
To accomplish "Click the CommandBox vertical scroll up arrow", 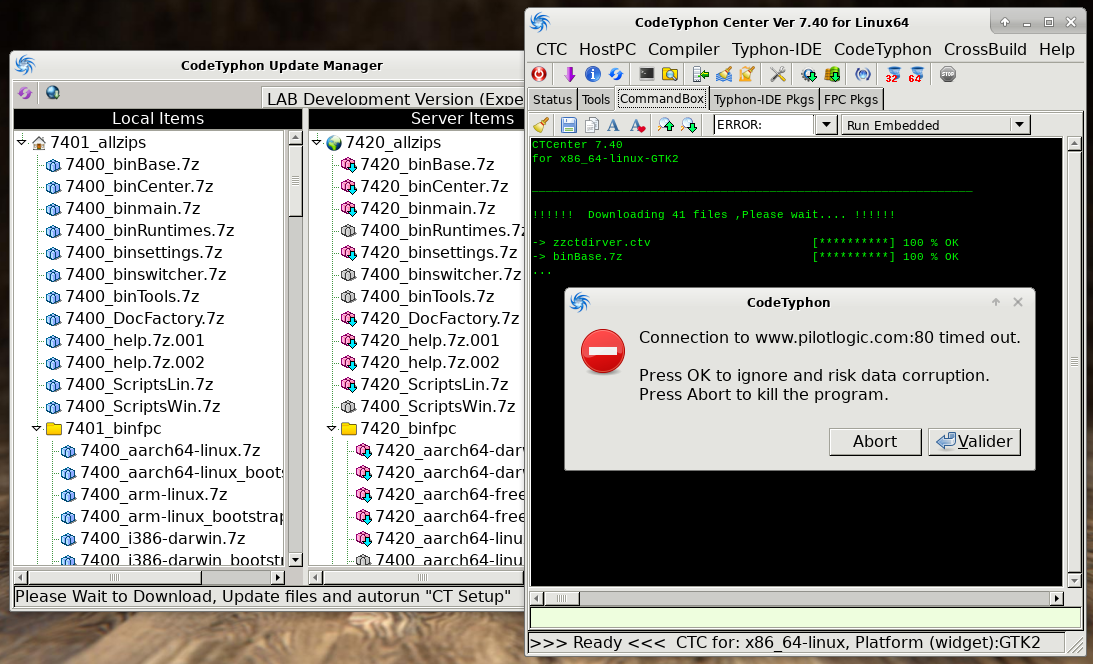I will pyautogui.click(x=1073, y=144).
